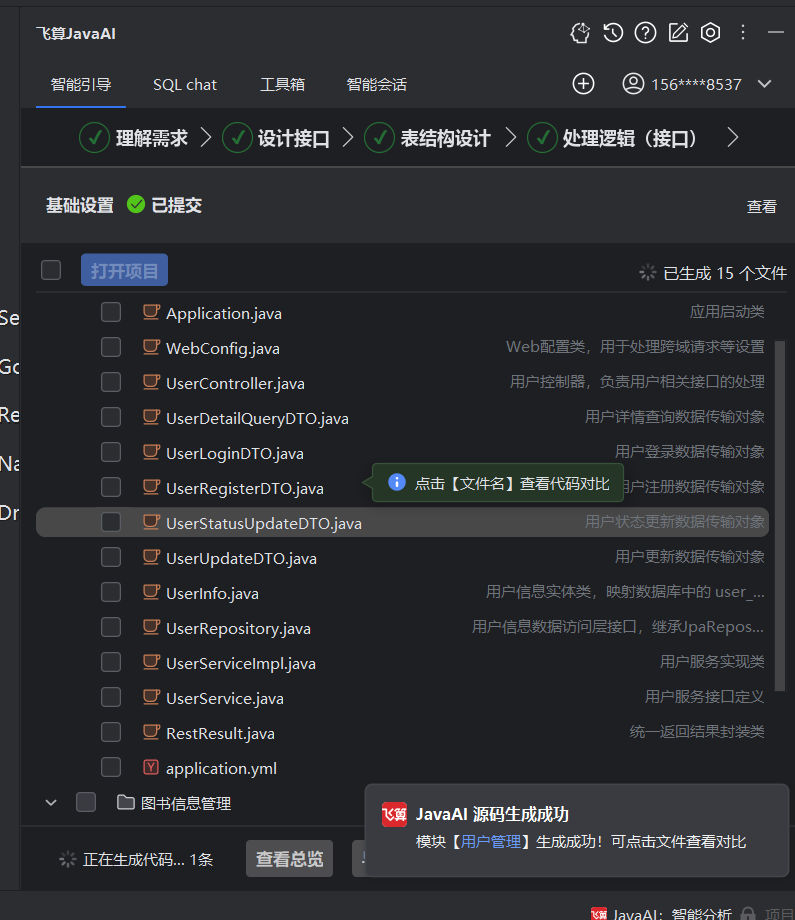The width and height of the screenshot is (795, 920).
Task: Switch to the SQL chat tab
Action: 185,85
